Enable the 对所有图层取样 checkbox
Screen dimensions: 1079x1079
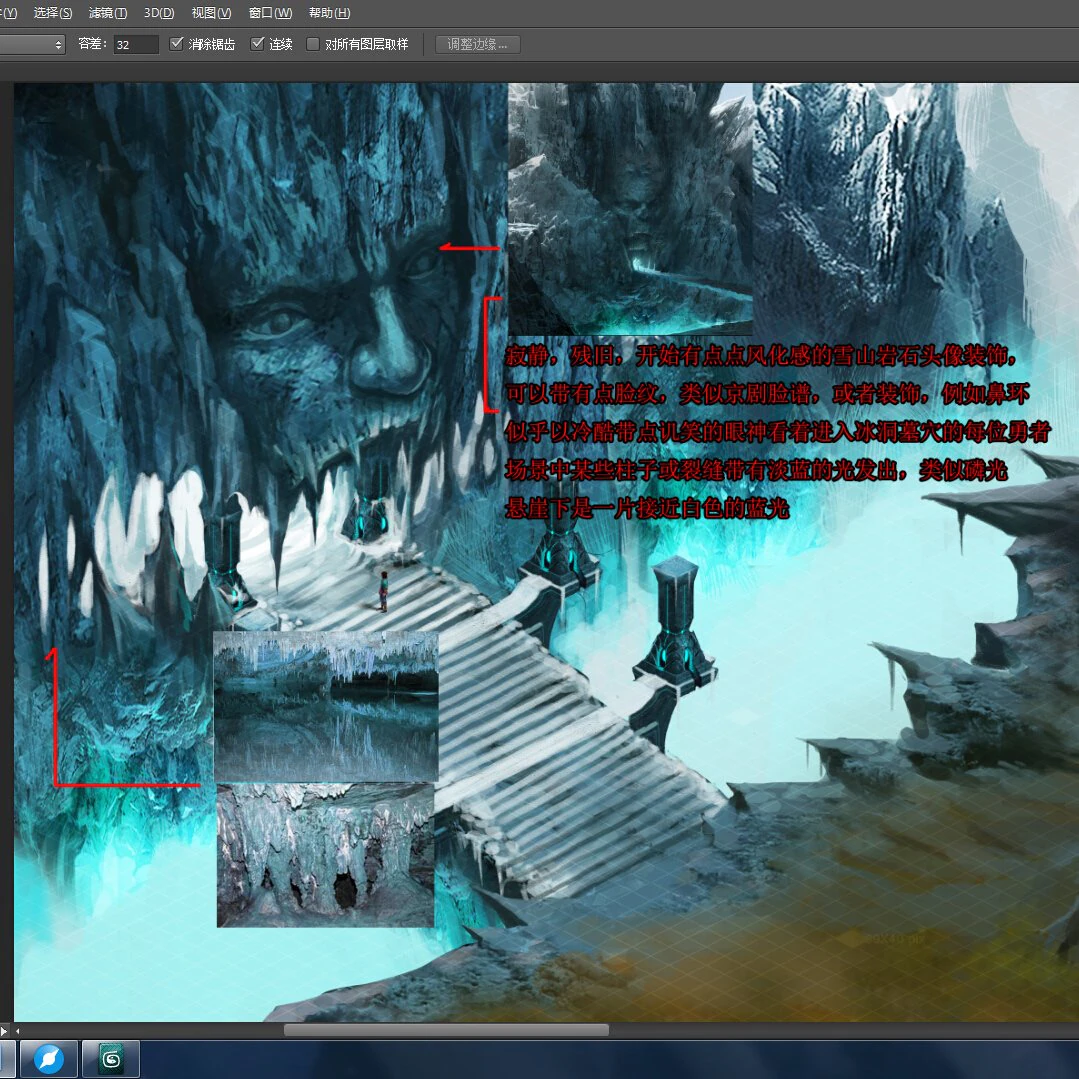click(x=312, y=44)
